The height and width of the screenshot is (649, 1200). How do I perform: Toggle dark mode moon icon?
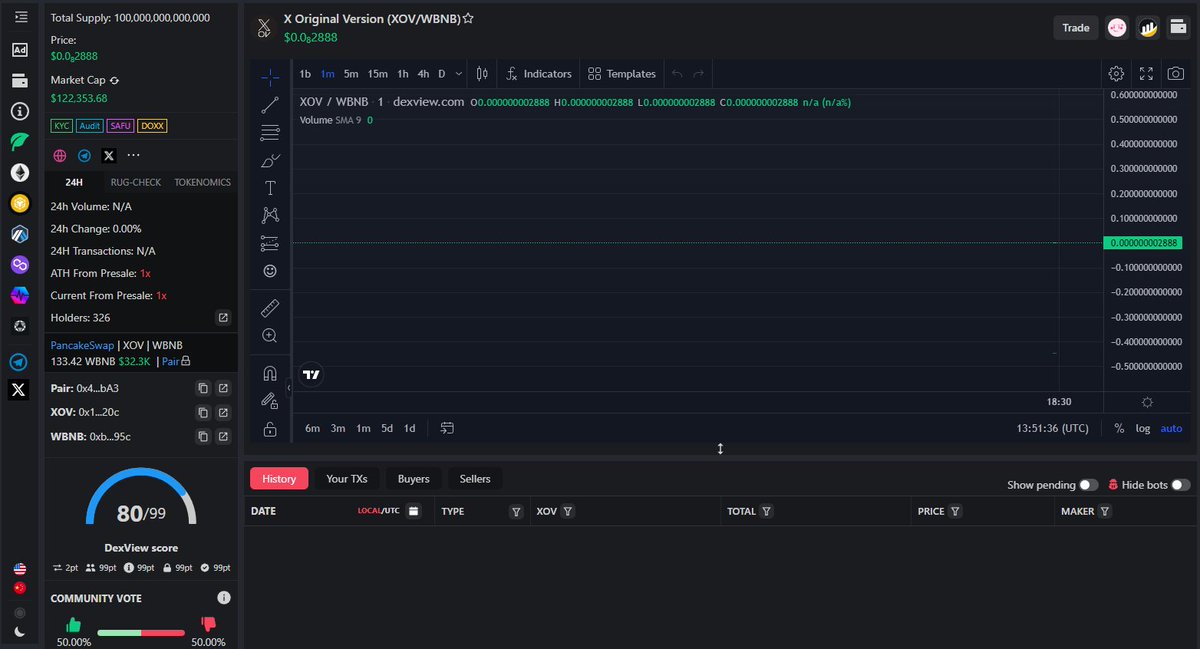tap(20, 632)
